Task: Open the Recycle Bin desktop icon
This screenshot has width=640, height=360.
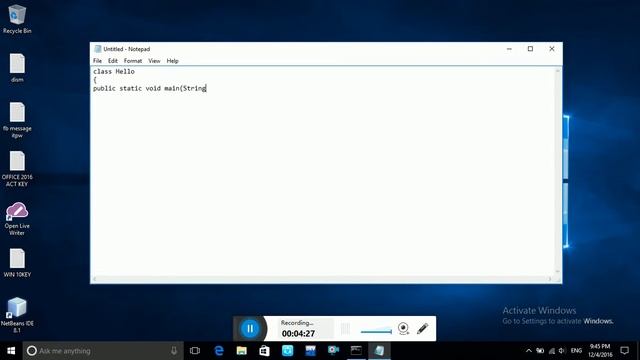Action: coord(17,19)
